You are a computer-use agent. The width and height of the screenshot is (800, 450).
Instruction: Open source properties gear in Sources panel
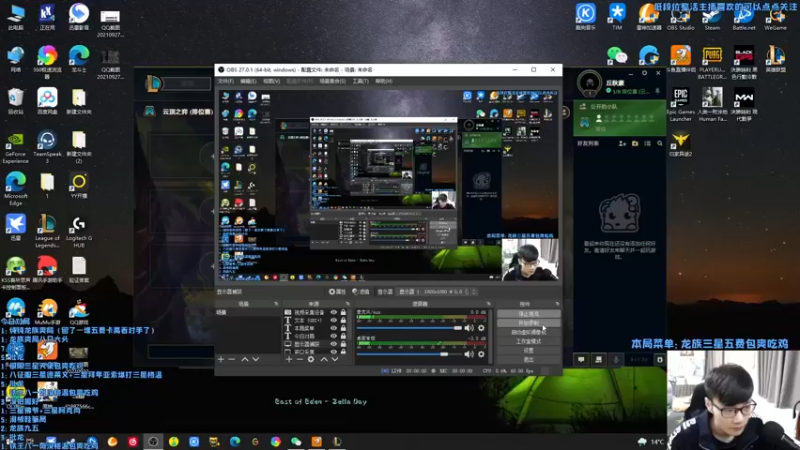(311, 360)
